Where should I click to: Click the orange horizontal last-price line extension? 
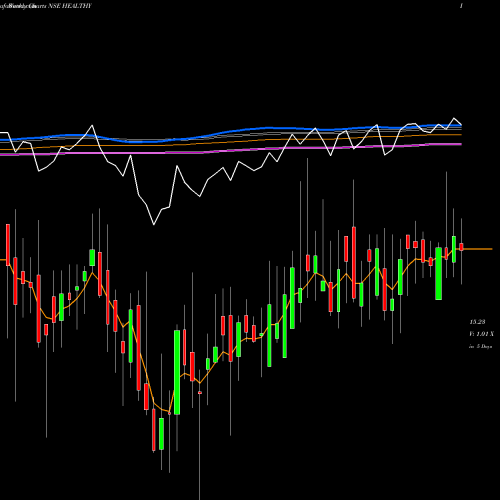(x=477, y=249)
